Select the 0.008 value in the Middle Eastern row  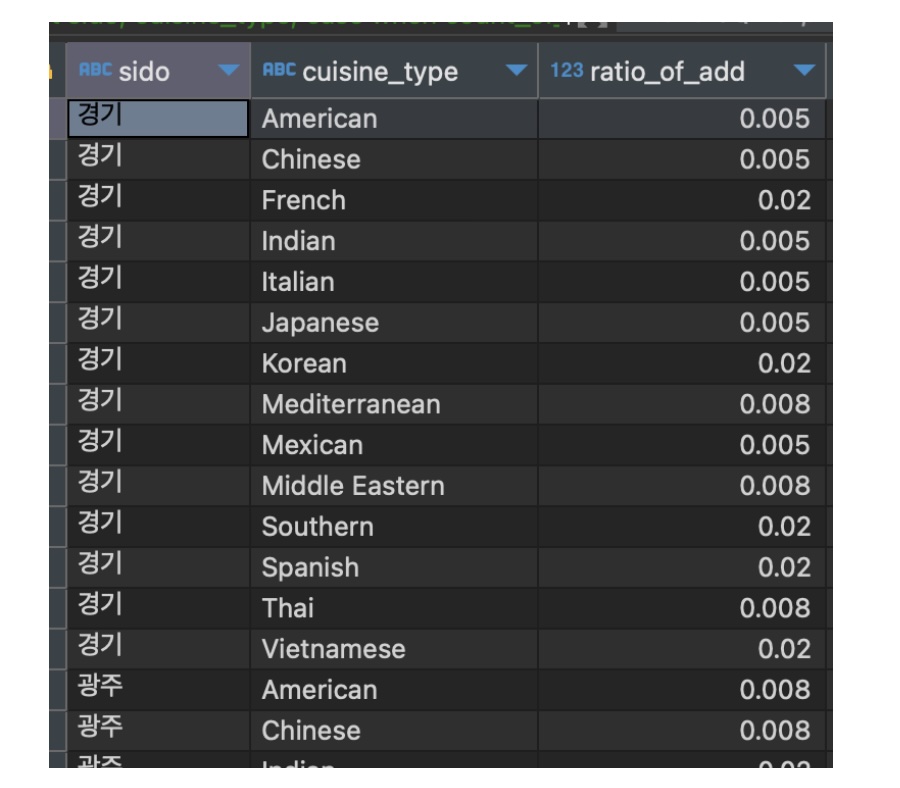[682, 486]
